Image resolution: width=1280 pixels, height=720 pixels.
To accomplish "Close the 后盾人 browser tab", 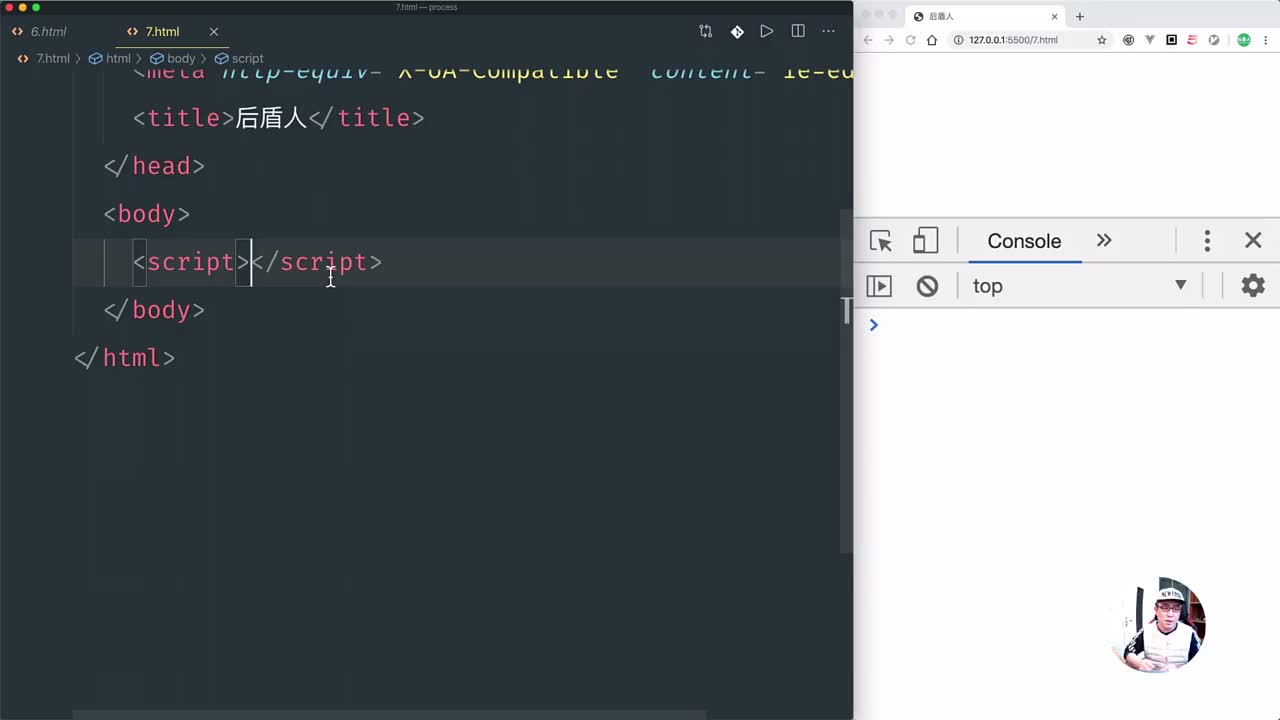I will 1054,16.
